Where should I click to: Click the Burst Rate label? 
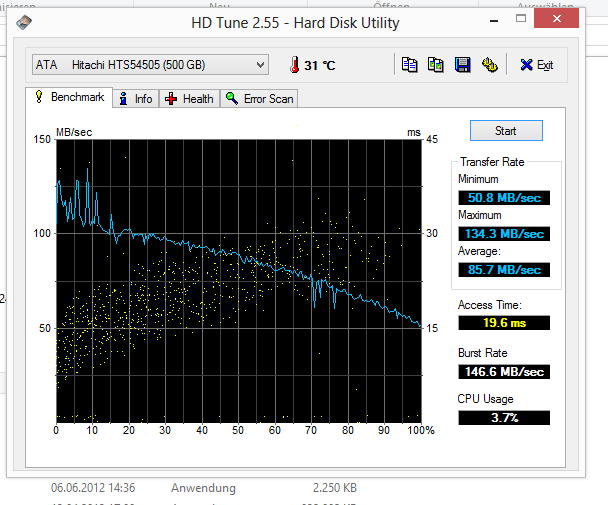coord(482,353)
